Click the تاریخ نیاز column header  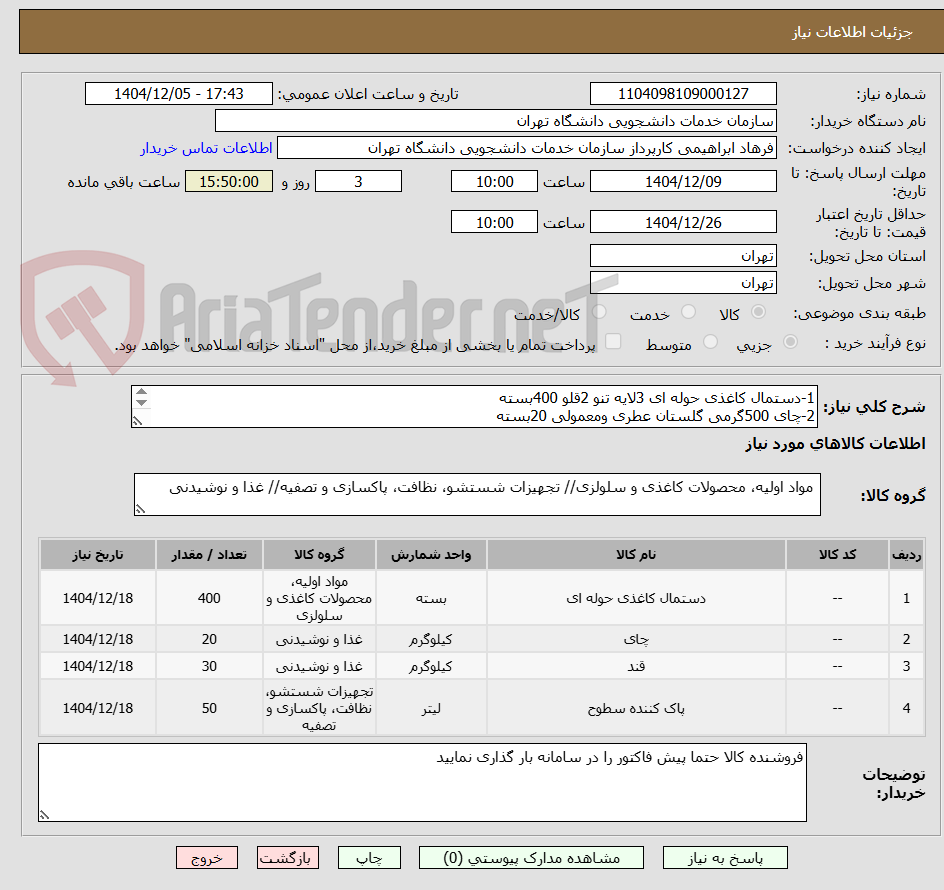click(x=98, y=555)
